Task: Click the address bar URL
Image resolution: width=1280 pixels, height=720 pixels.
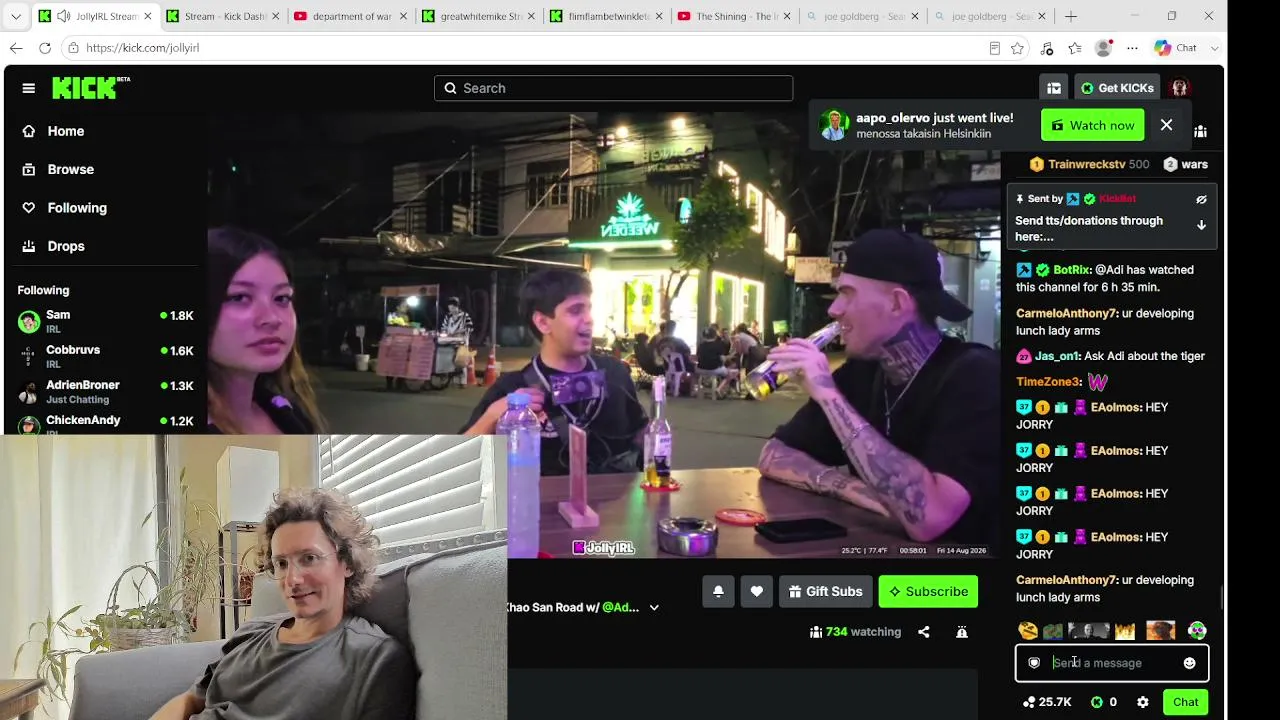Action: click(x=142, y=48)
